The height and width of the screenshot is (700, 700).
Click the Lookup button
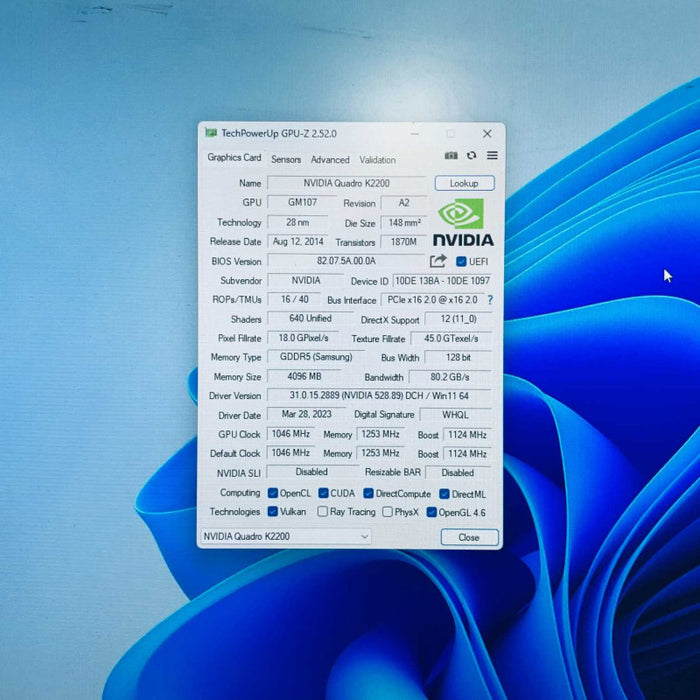point(464,183)
